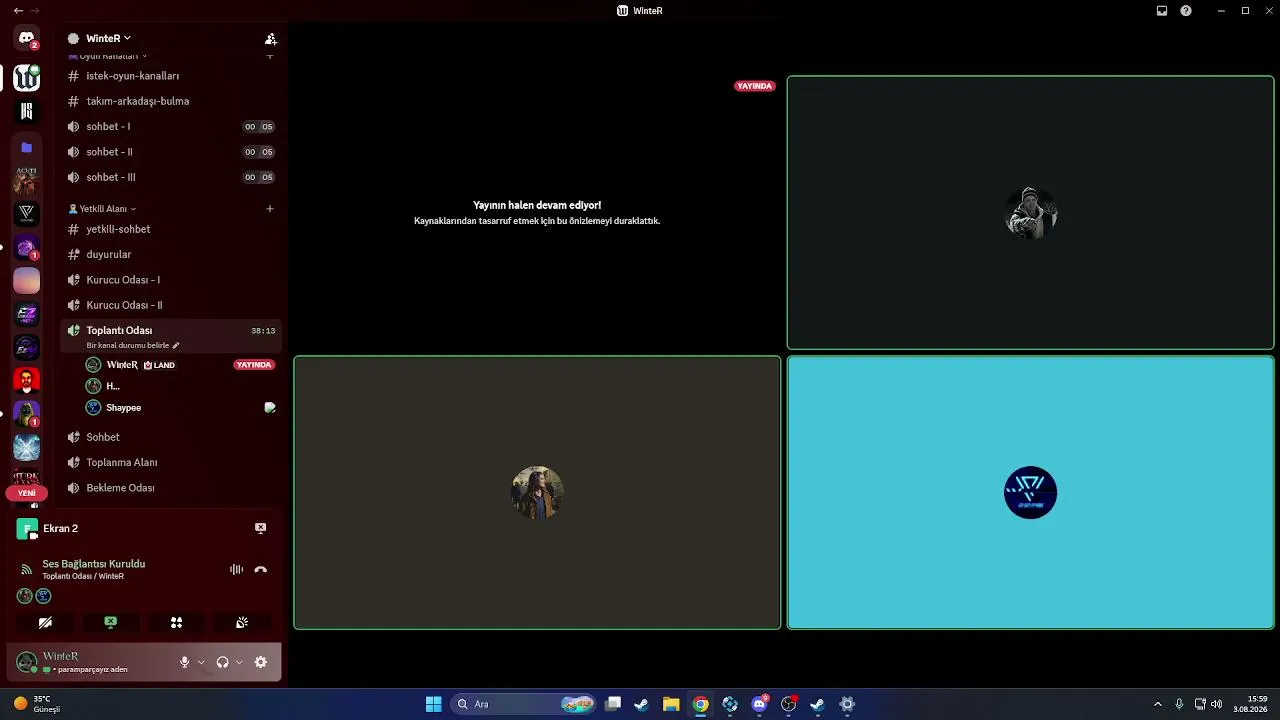The width and height of the screenshot is (1280, 720).
Task: Open Discord direct messages home icon
Action: coord(27,38)
